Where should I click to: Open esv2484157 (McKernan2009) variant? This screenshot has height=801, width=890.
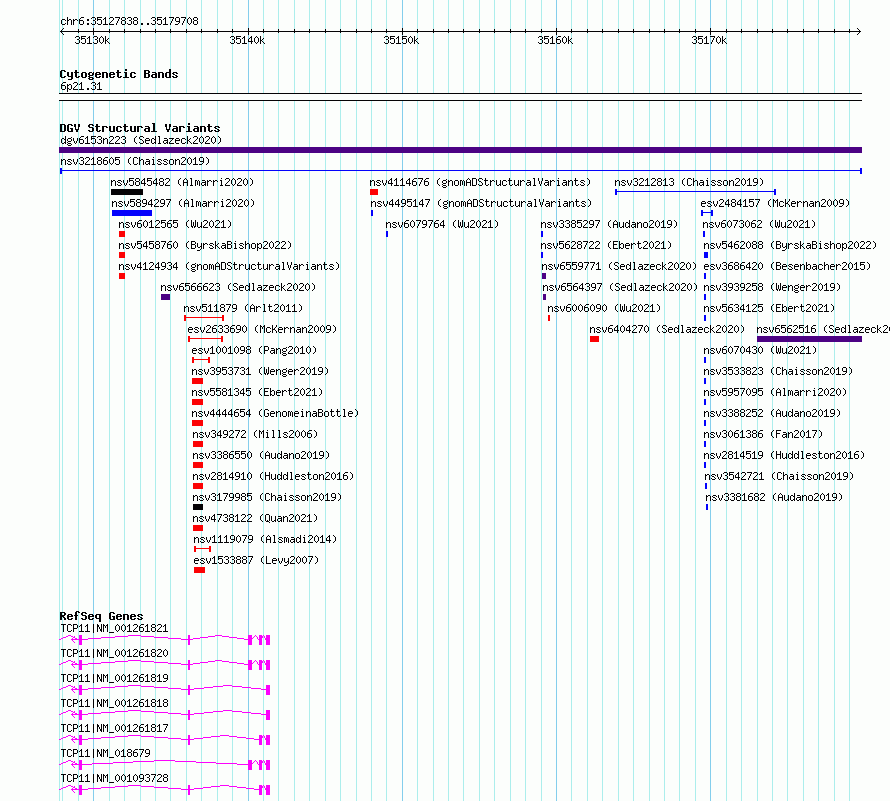pos(775,203)
